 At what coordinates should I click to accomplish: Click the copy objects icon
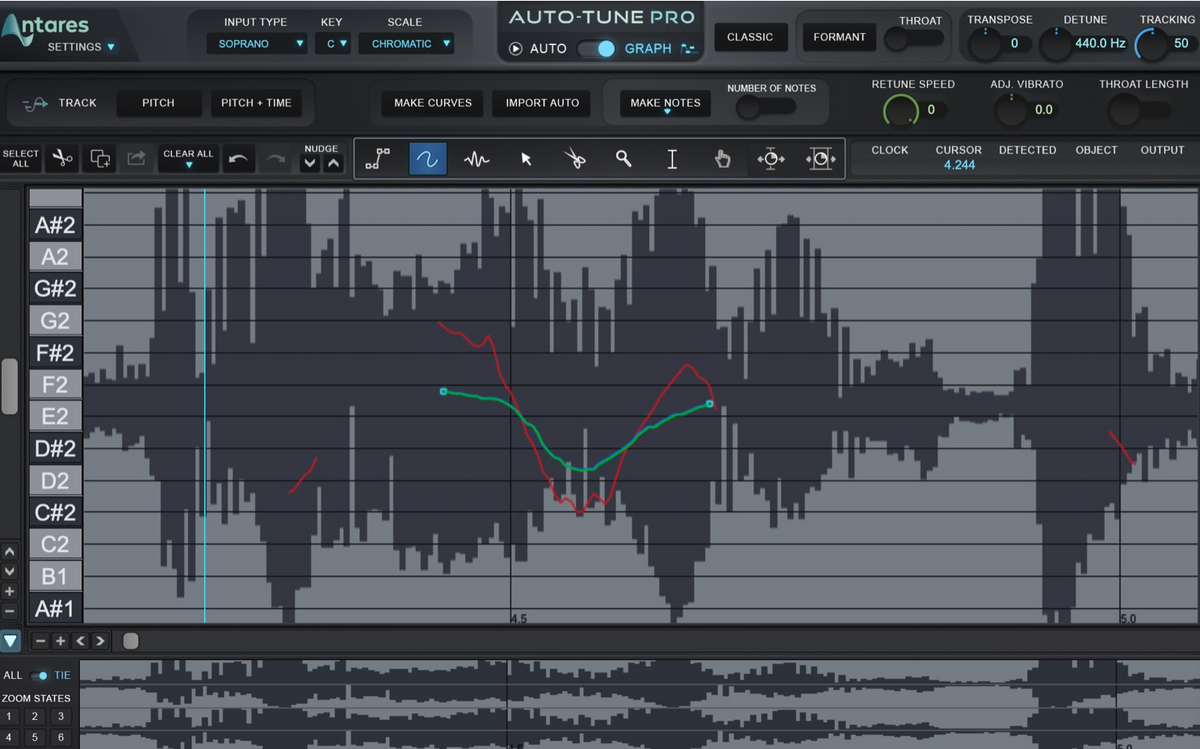pyautogui.click(x=100, y=158)
